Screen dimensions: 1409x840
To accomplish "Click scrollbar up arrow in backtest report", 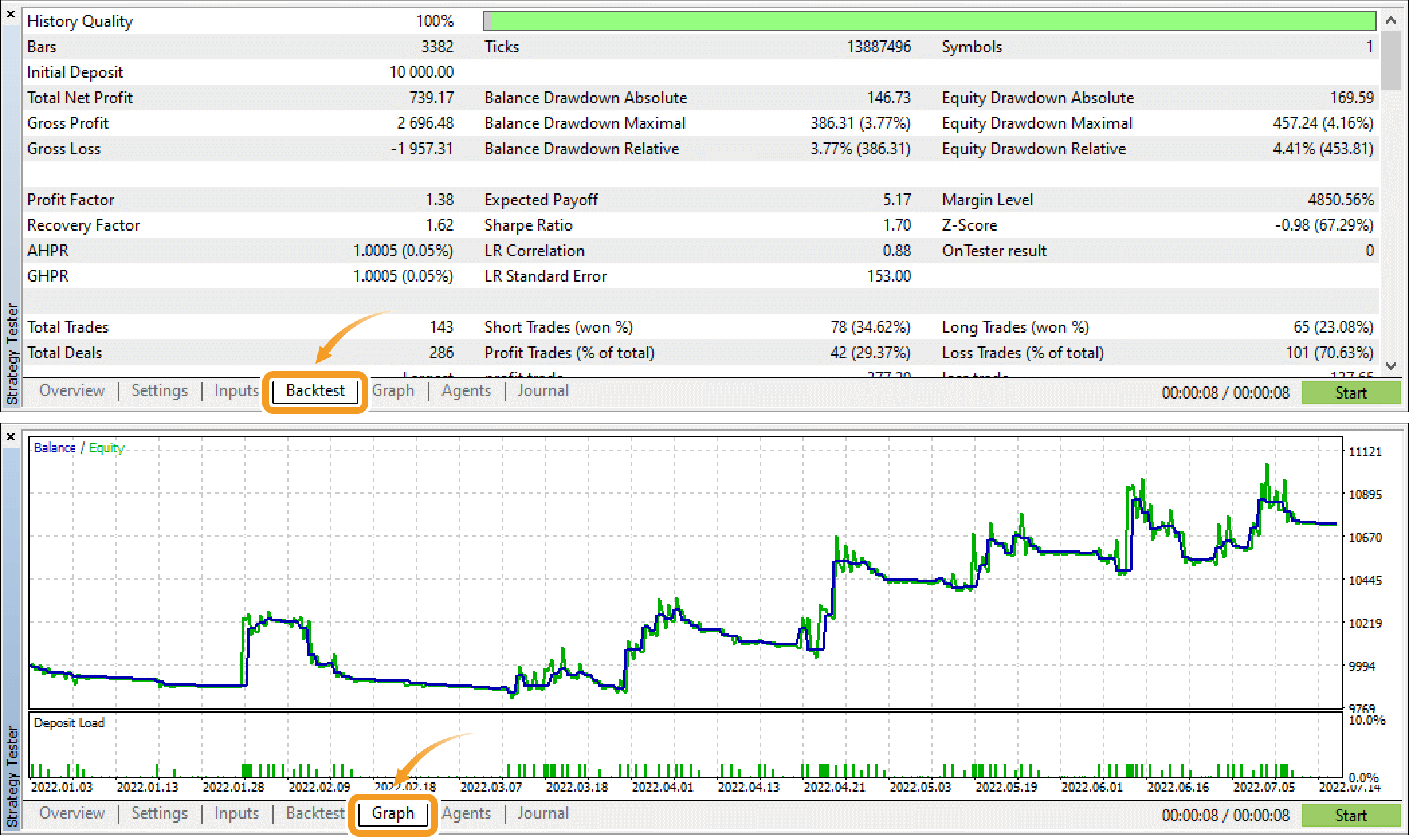I will pos(1391,20).
